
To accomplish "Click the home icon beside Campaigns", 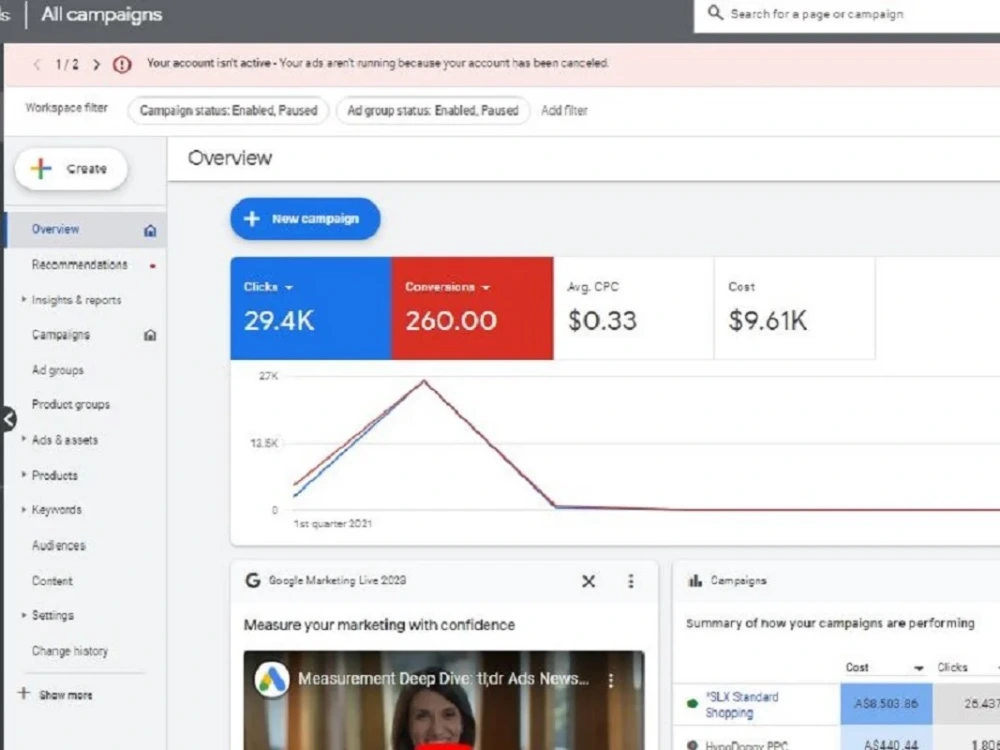I will [x=150, y=335].
